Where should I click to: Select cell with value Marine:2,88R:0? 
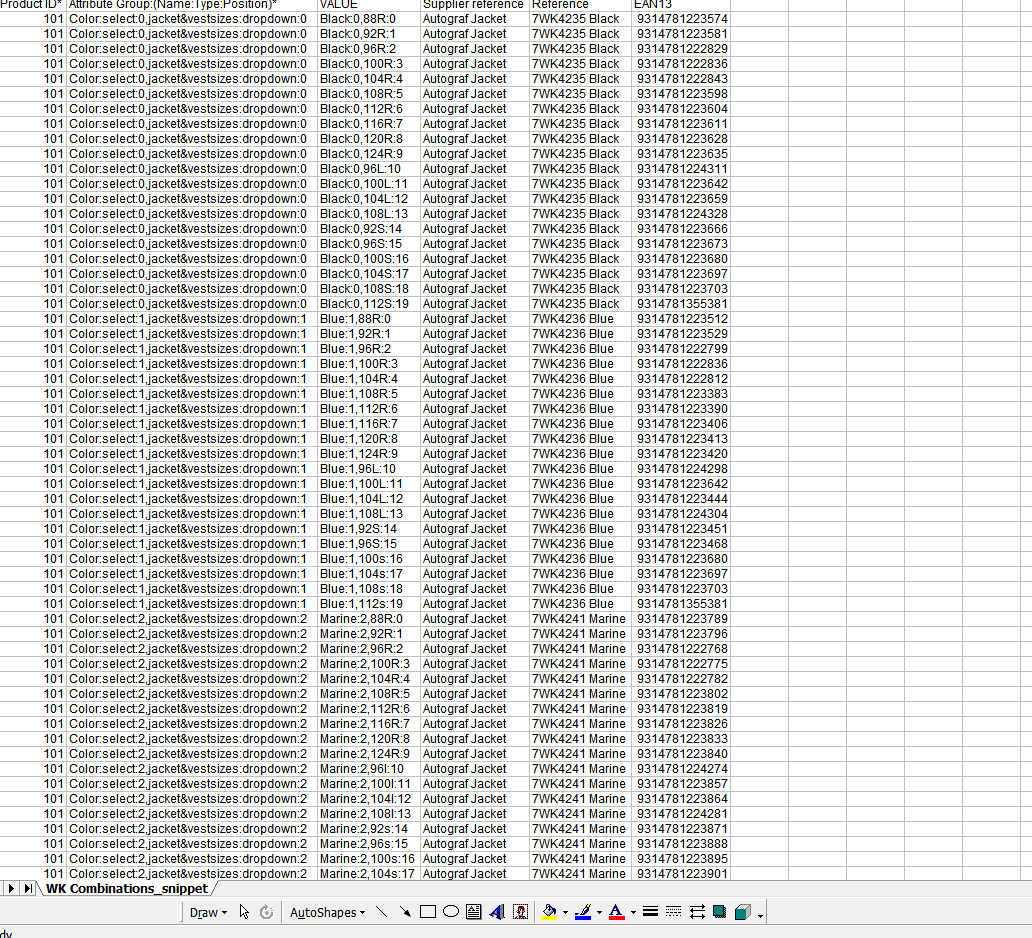tap(368, 619)
